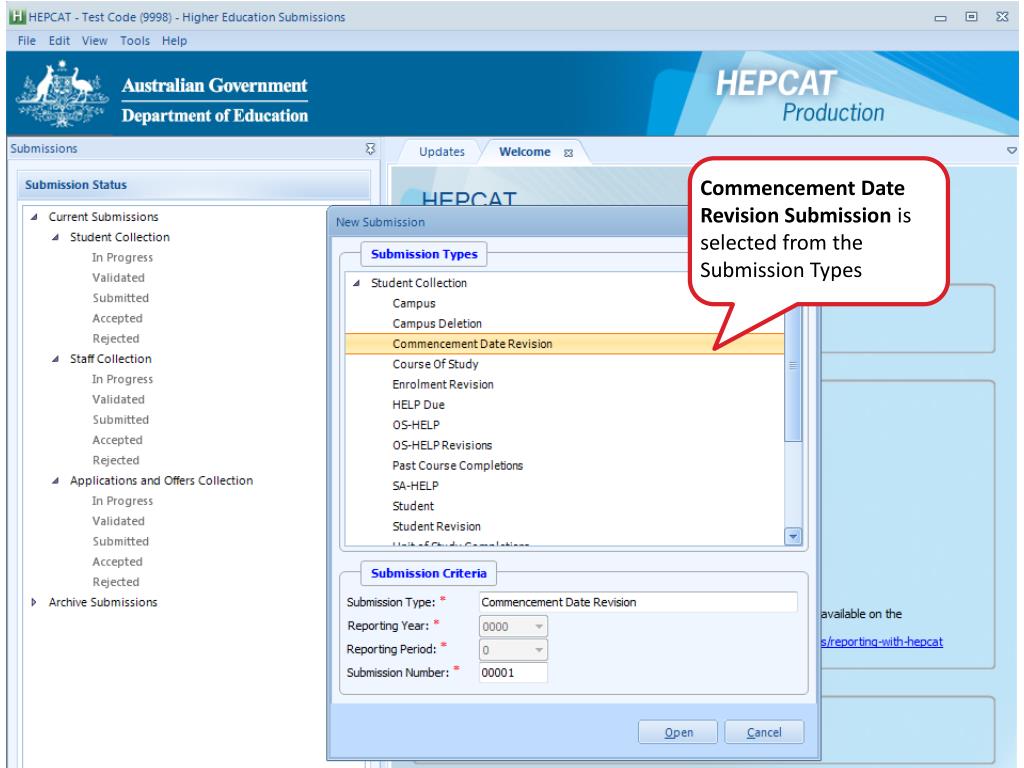
Task: Select Rejected under Student Collection
Action: tap(116, 338)
